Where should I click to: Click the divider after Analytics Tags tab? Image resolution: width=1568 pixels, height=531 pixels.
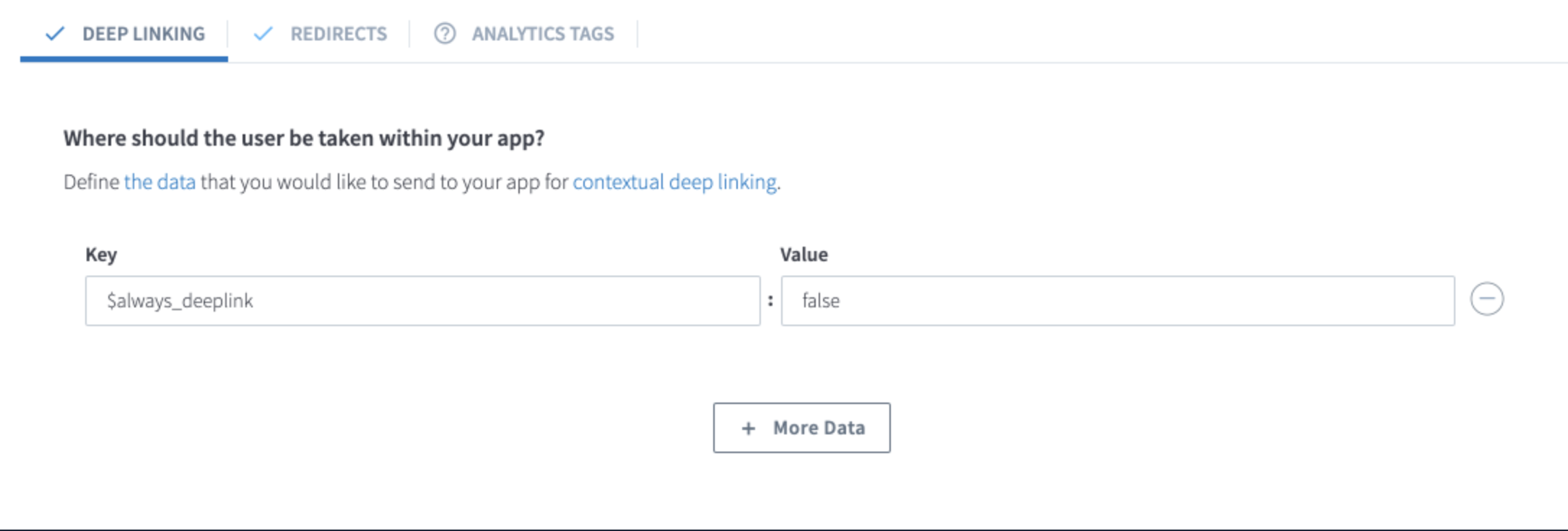(637, 34)
